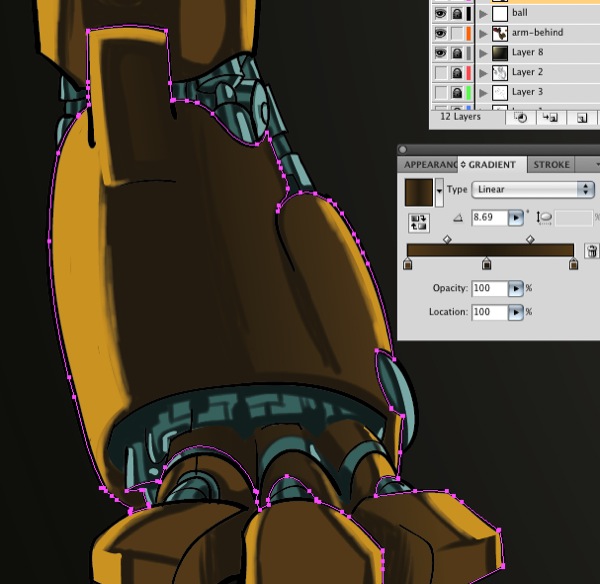Select the 'Layer 2' name
The height and width of the screenshot is (584, 600).
click(527, 72)
